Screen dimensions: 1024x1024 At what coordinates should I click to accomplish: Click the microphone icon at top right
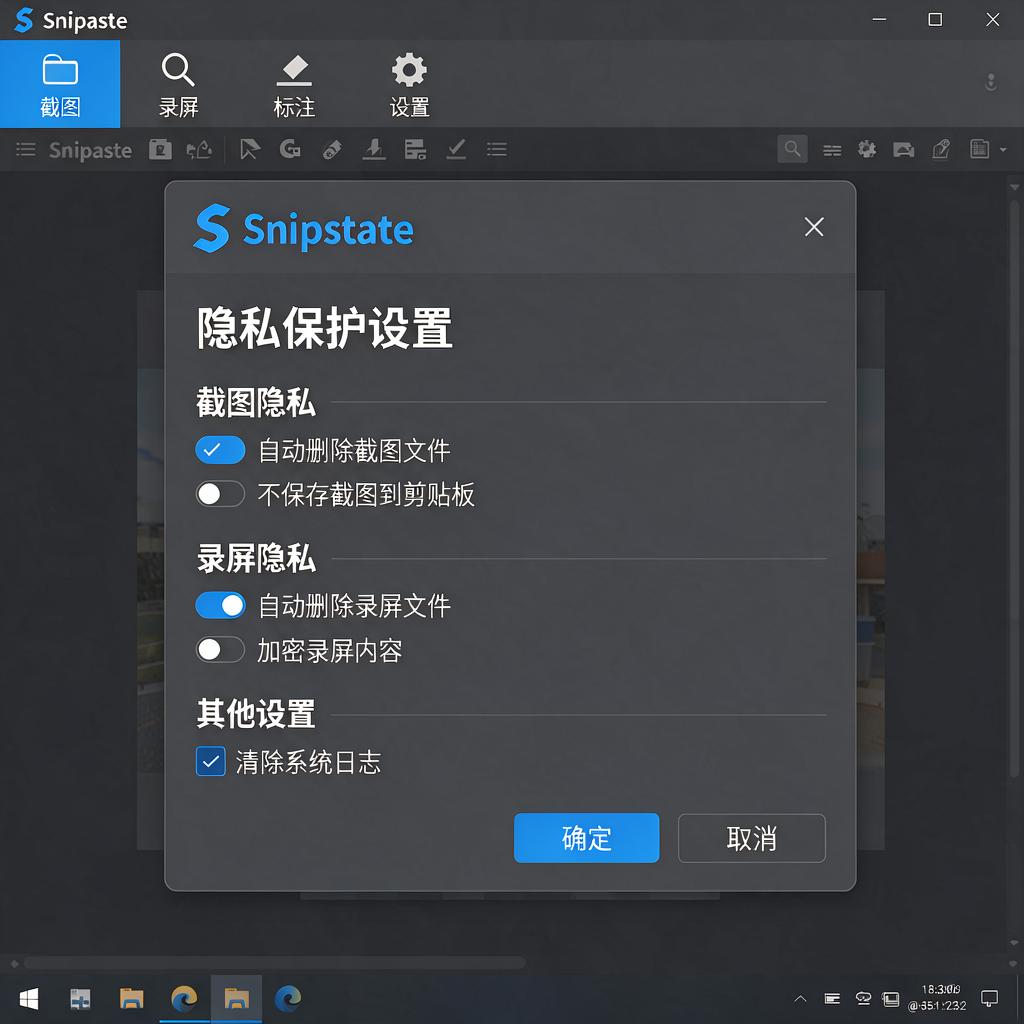[991, 82]
